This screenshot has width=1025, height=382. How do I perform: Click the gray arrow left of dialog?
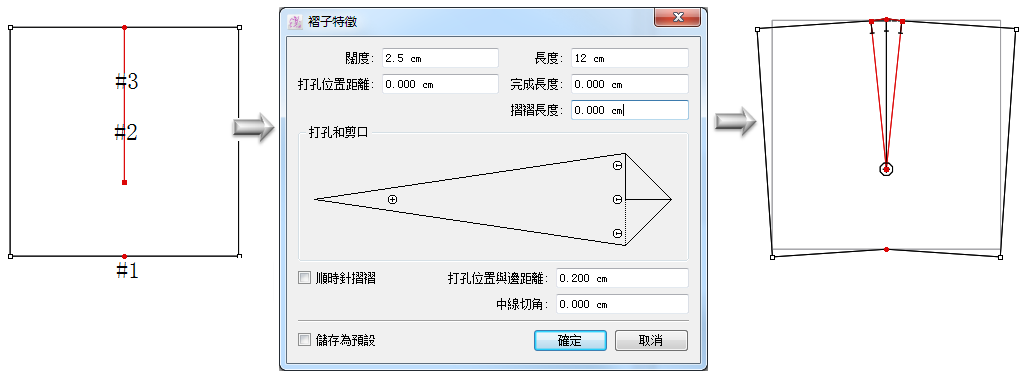253,126
